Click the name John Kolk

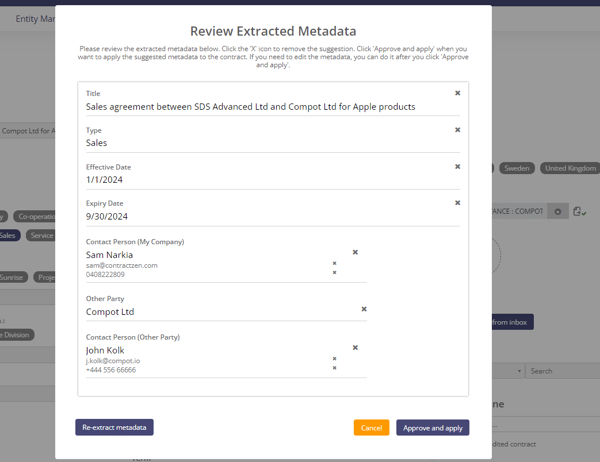[x=105, y=350]
